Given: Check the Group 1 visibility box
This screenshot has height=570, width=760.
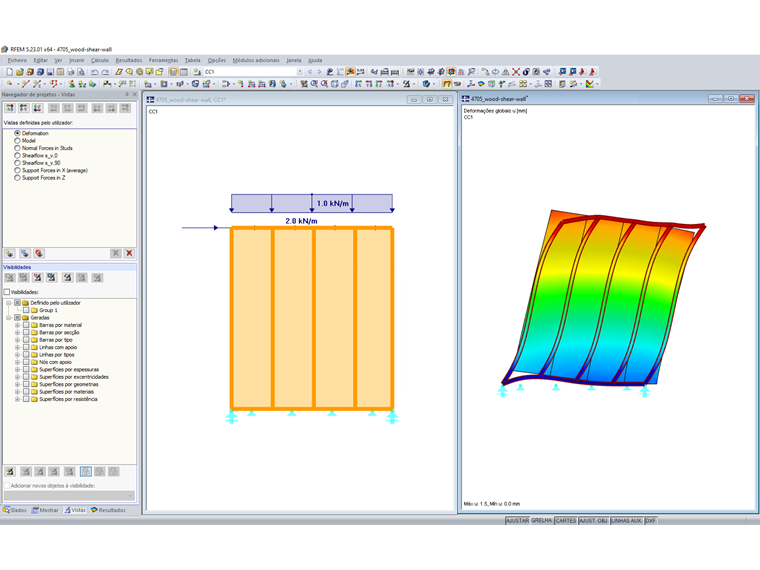Looking at the screenshot, I should 26,310.
